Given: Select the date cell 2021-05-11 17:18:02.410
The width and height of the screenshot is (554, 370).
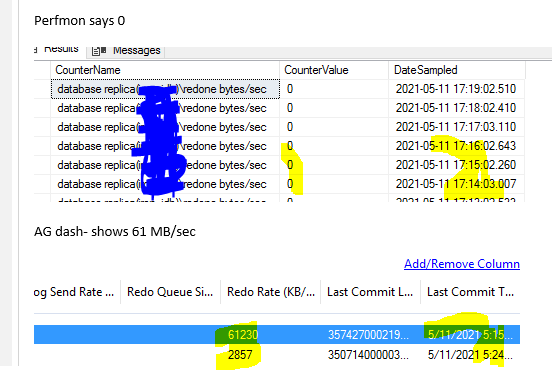Looking at the screenshot, I should pos(456,108).
